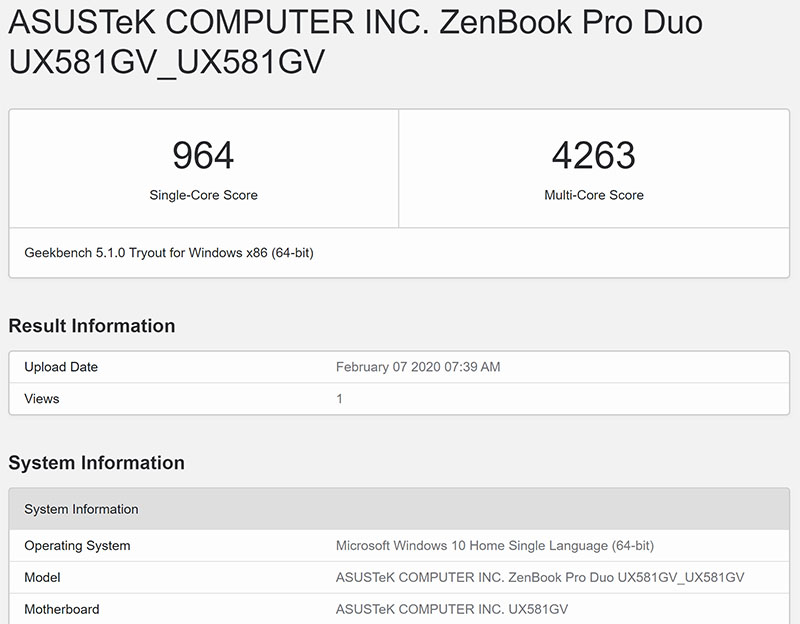Click the Motherboard row label
Image resolution: width=800 pixels, height=624 pixels.
click(x=62, y=609)
